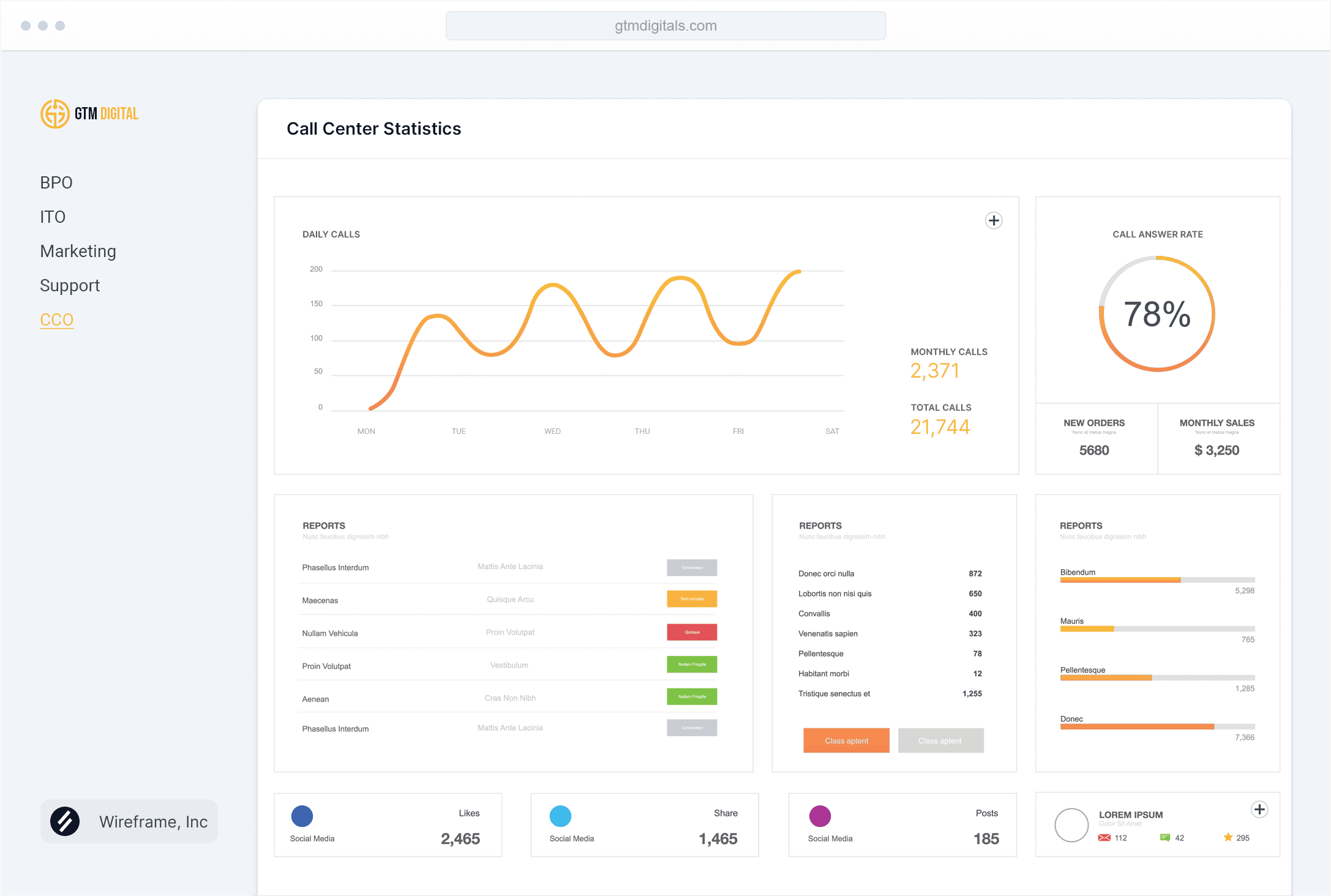Click the blue Likes social media circle
The image size is (1331, 896).
coord(302,816)
